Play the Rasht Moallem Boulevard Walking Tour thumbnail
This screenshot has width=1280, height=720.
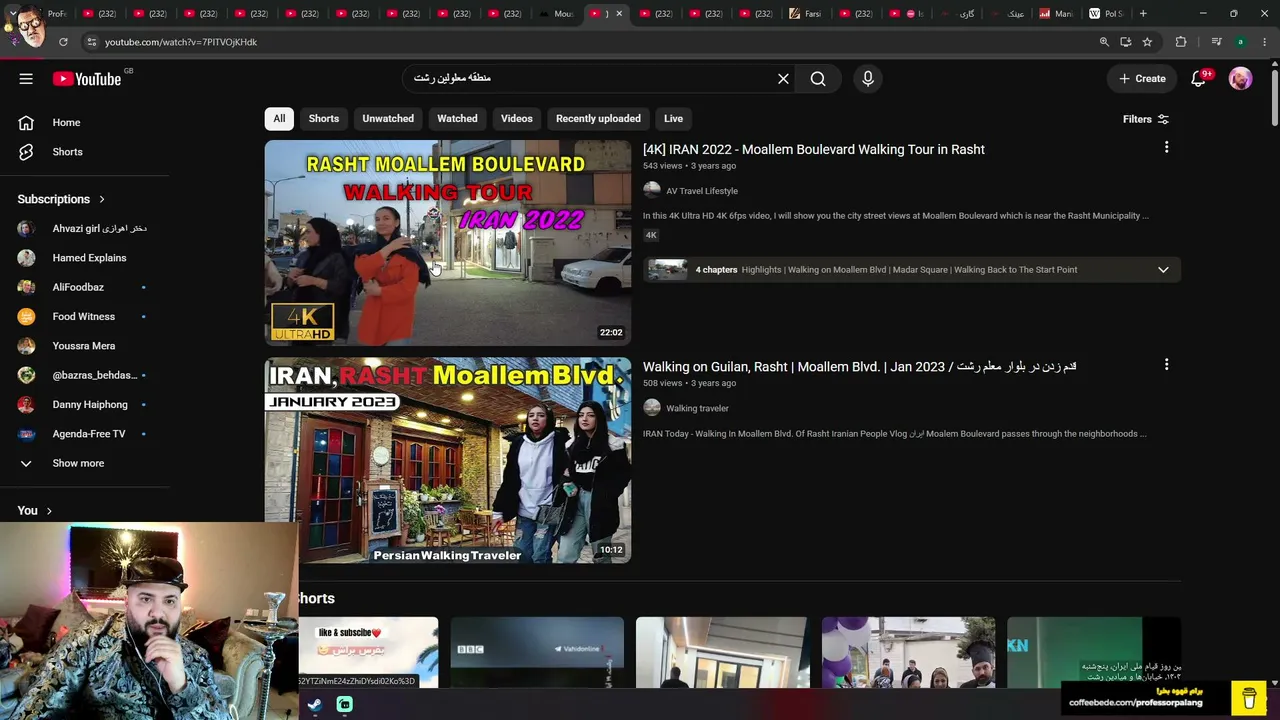448,243
